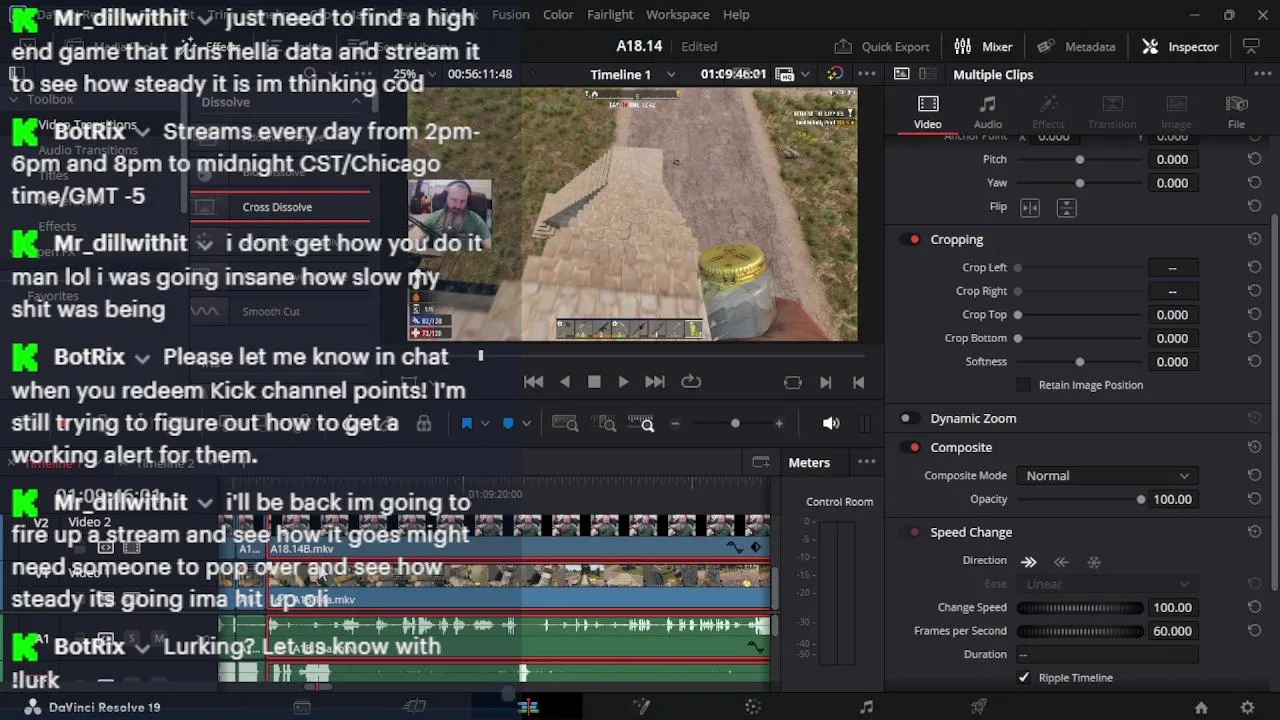Open the Fairlight page
The image size is (1280, 720).
pyautogui.click(x=866, y=707)
